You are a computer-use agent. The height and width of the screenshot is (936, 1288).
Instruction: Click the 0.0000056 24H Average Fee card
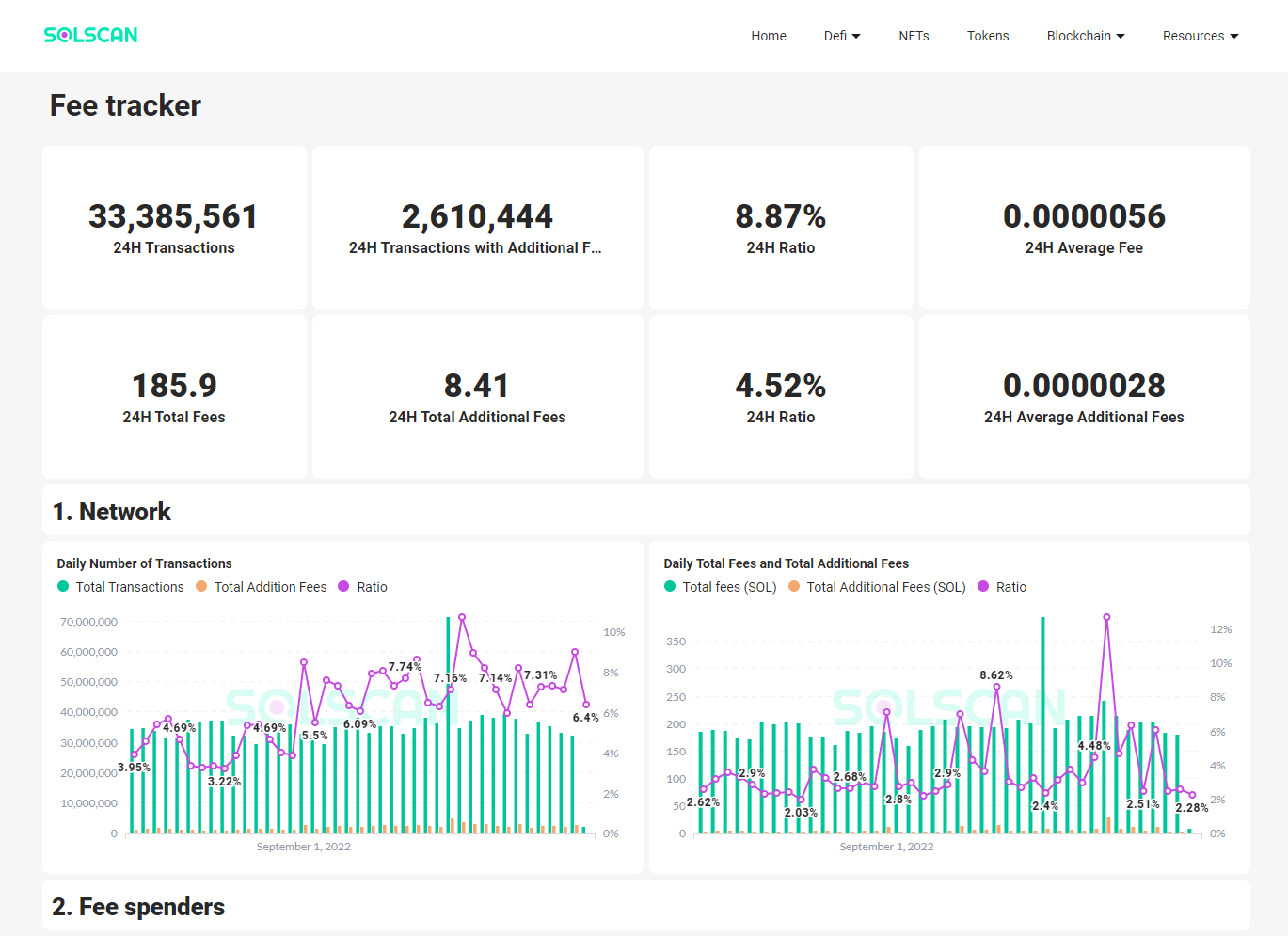point(1084,228)
